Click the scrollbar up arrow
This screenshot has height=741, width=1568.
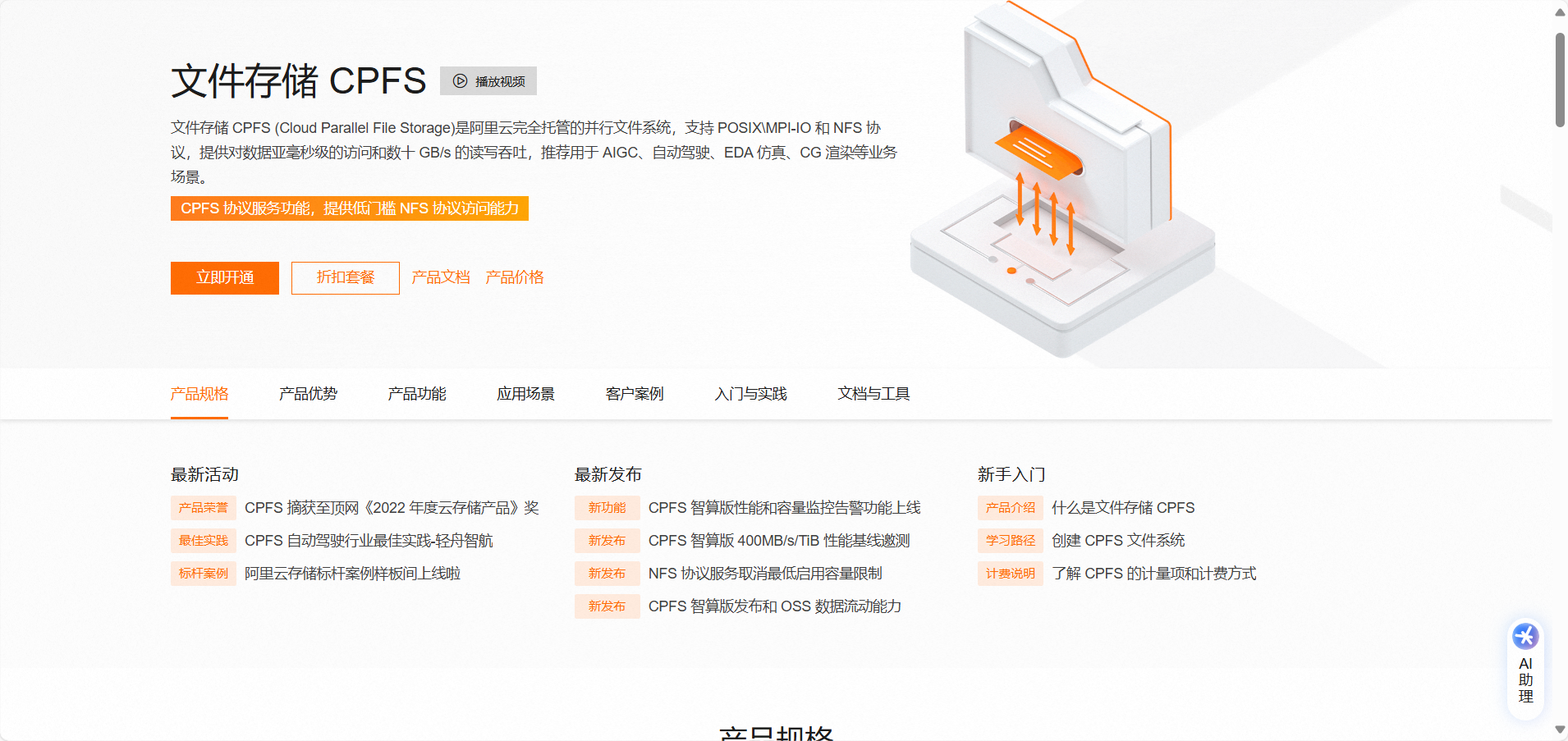[1560, 11]
